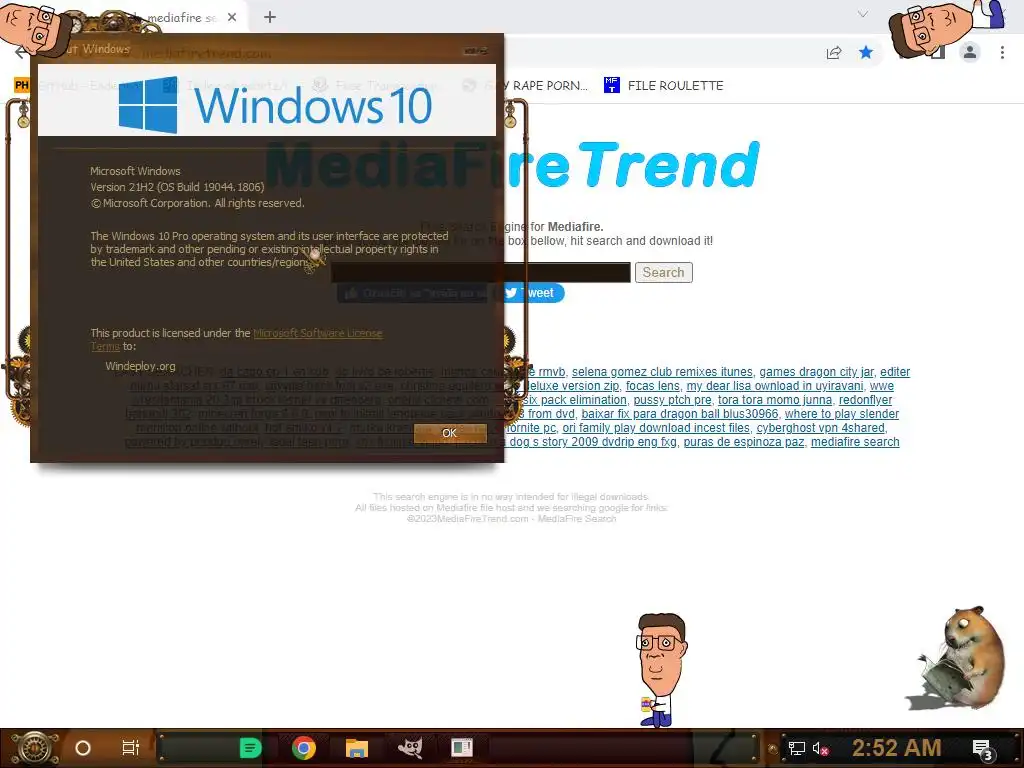
Task: Click the Cortana circle on taskbar
Action: [83, 748]
